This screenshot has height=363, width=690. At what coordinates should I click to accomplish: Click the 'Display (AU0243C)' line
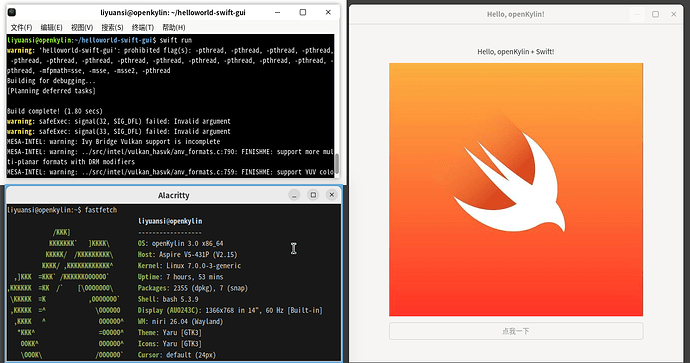point(230,310)
